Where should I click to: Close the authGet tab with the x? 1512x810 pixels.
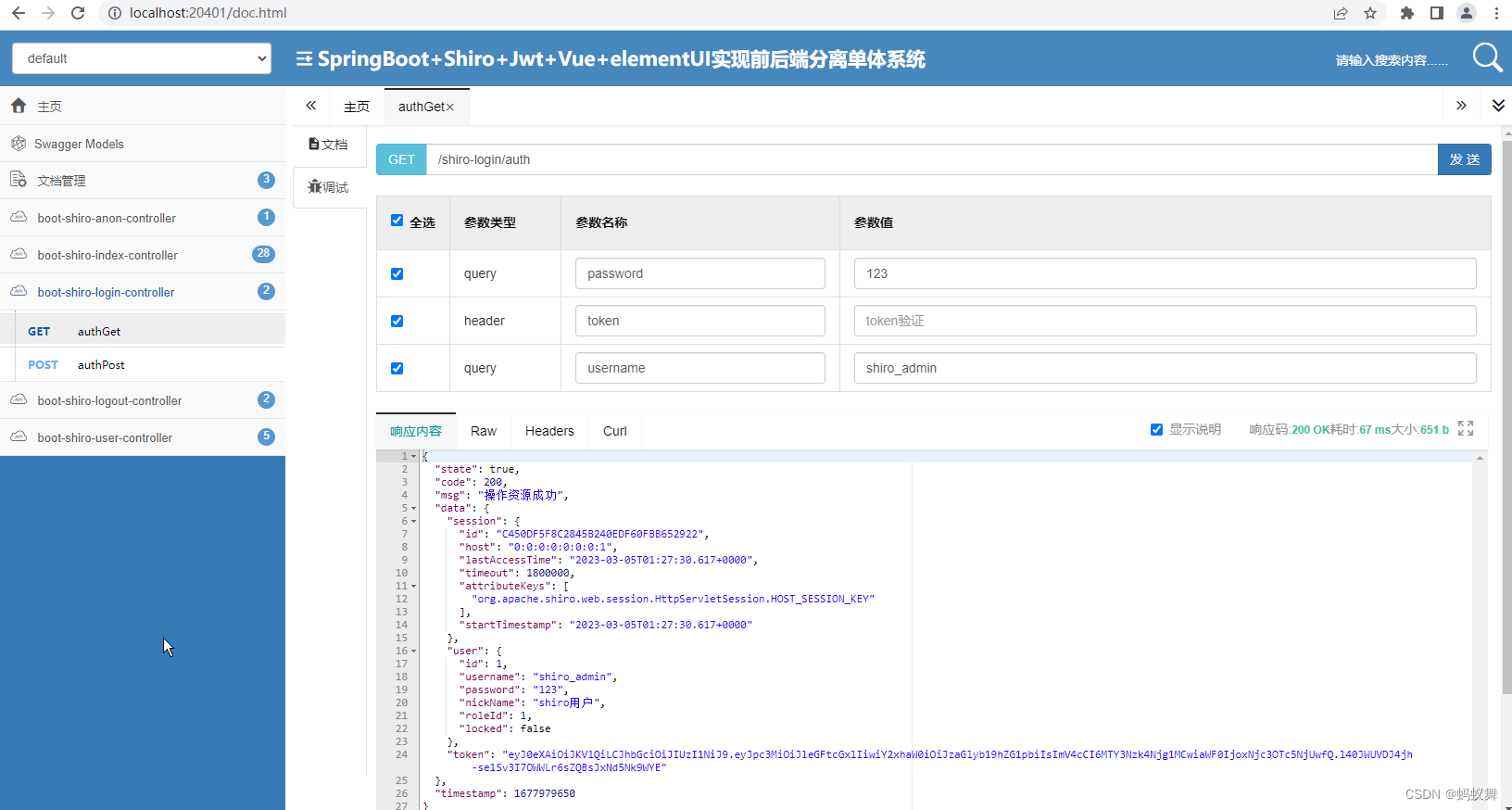[x=450, y=108]
